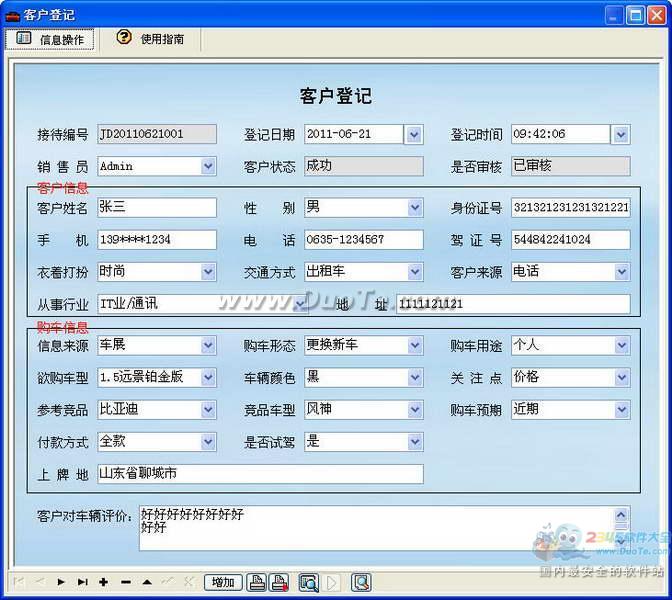Go to next record in navigator
672x600 pixels.
[x=61, y=582]
